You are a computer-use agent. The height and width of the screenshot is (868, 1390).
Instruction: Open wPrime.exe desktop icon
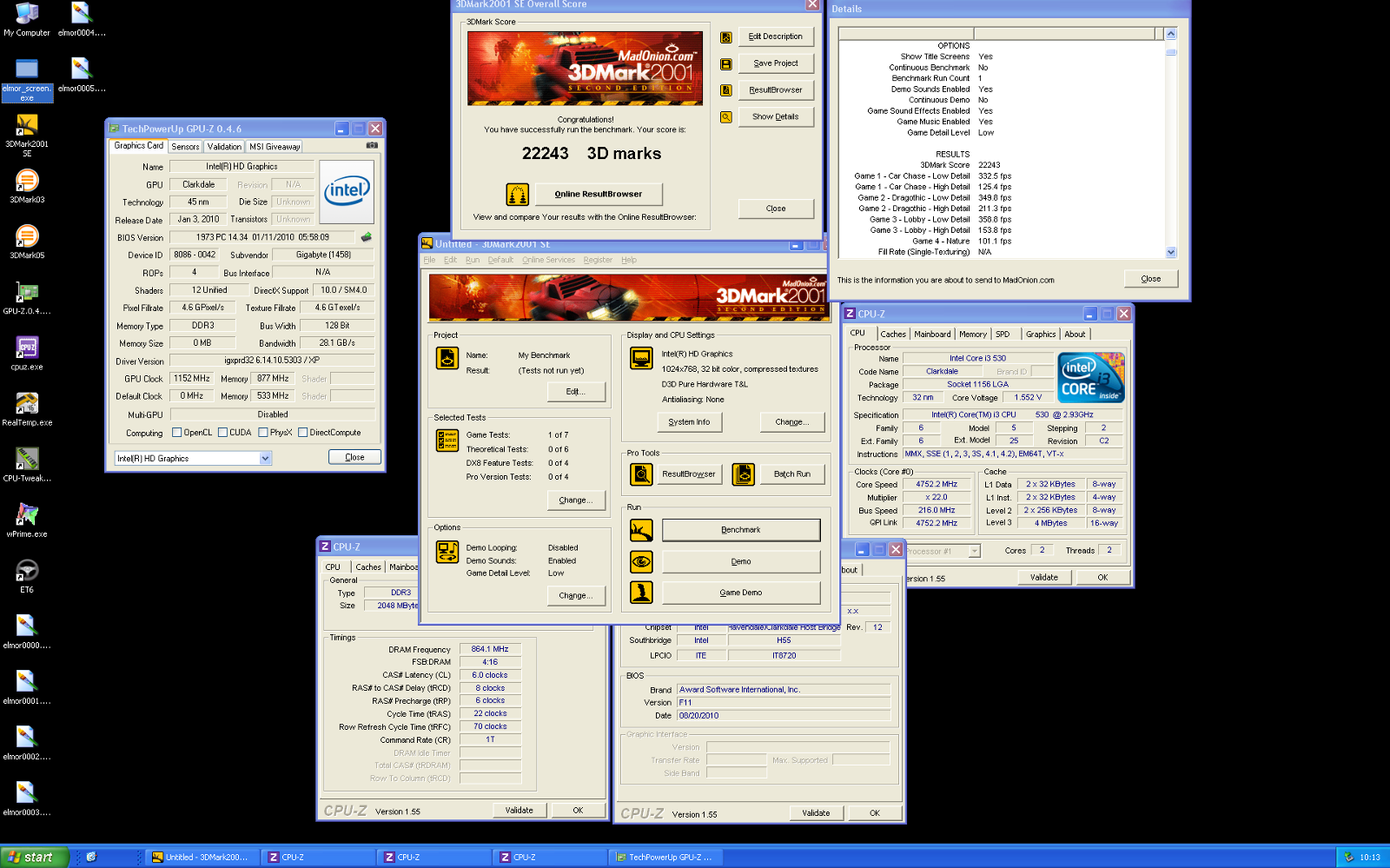(x=27, y=520)
